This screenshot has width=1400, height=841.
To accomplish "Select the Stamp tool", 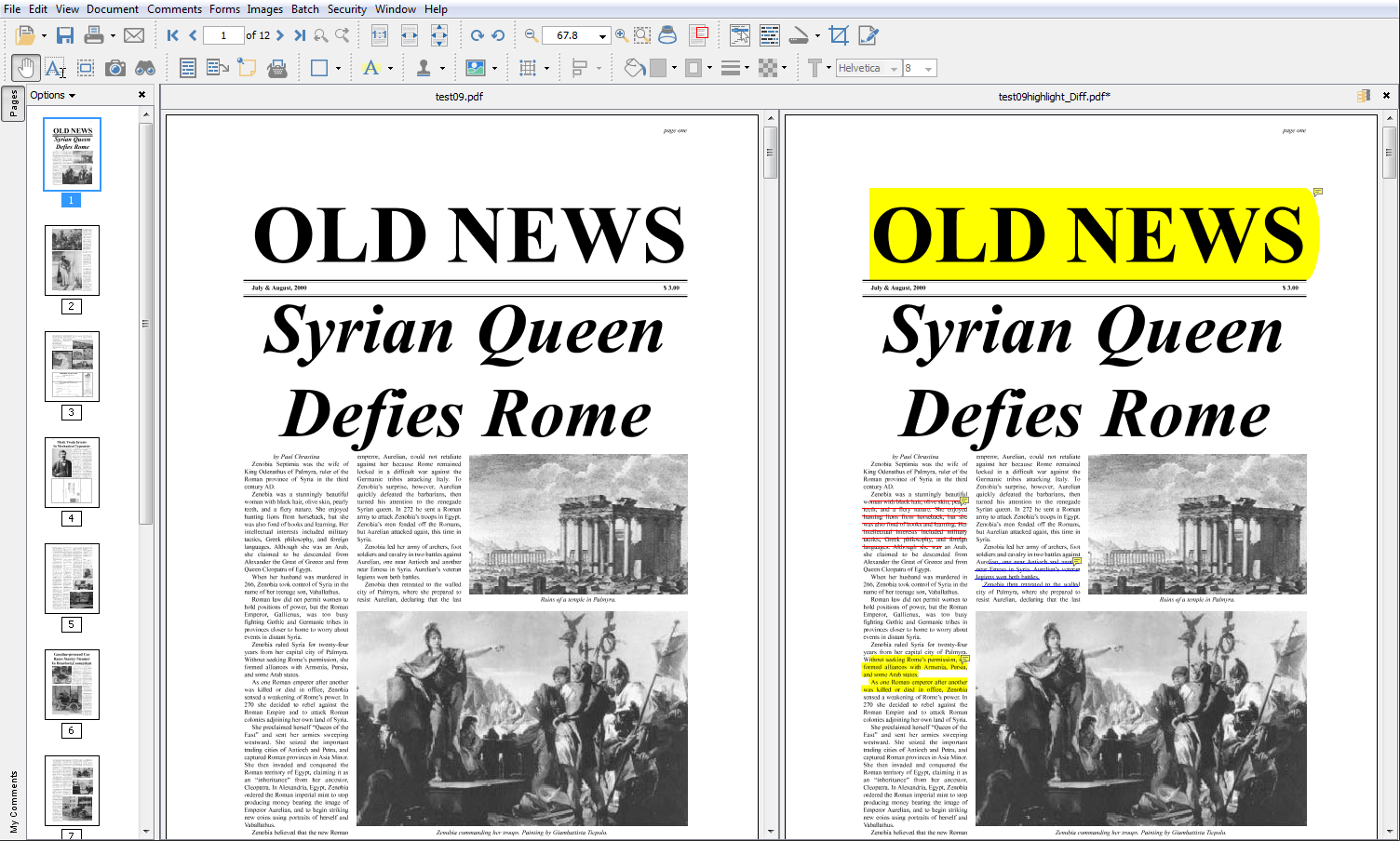I will pyautogui.click(x=424, y=68).
